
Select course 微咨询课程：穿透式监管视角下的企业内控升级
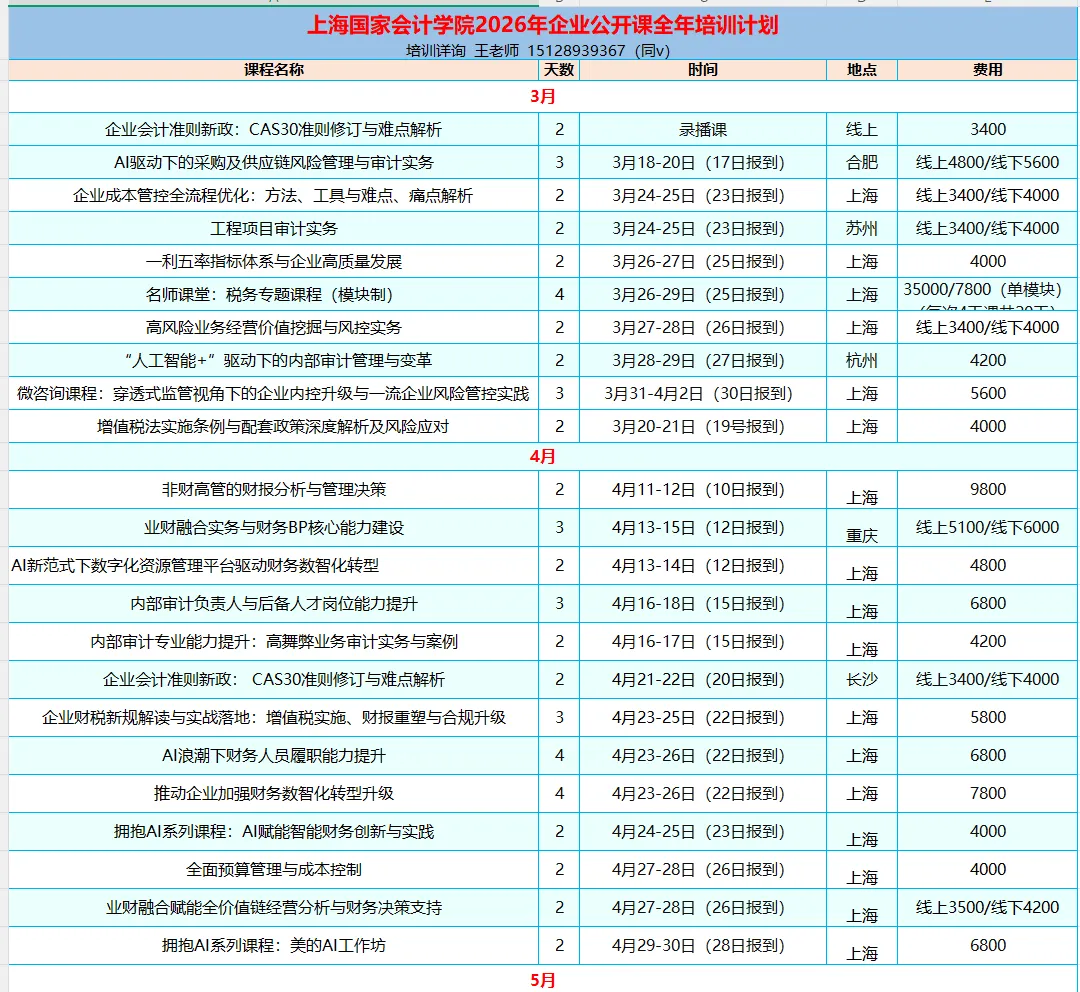273,394
